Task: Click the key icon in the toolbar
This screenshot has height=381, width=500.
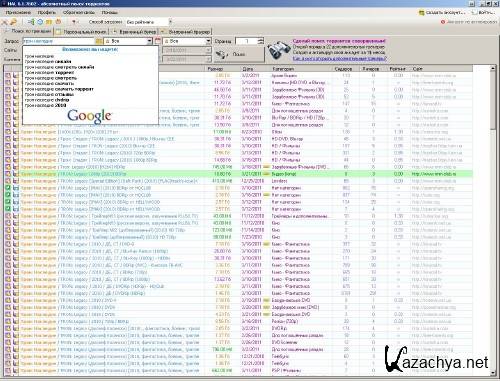Action: [13, 22]
